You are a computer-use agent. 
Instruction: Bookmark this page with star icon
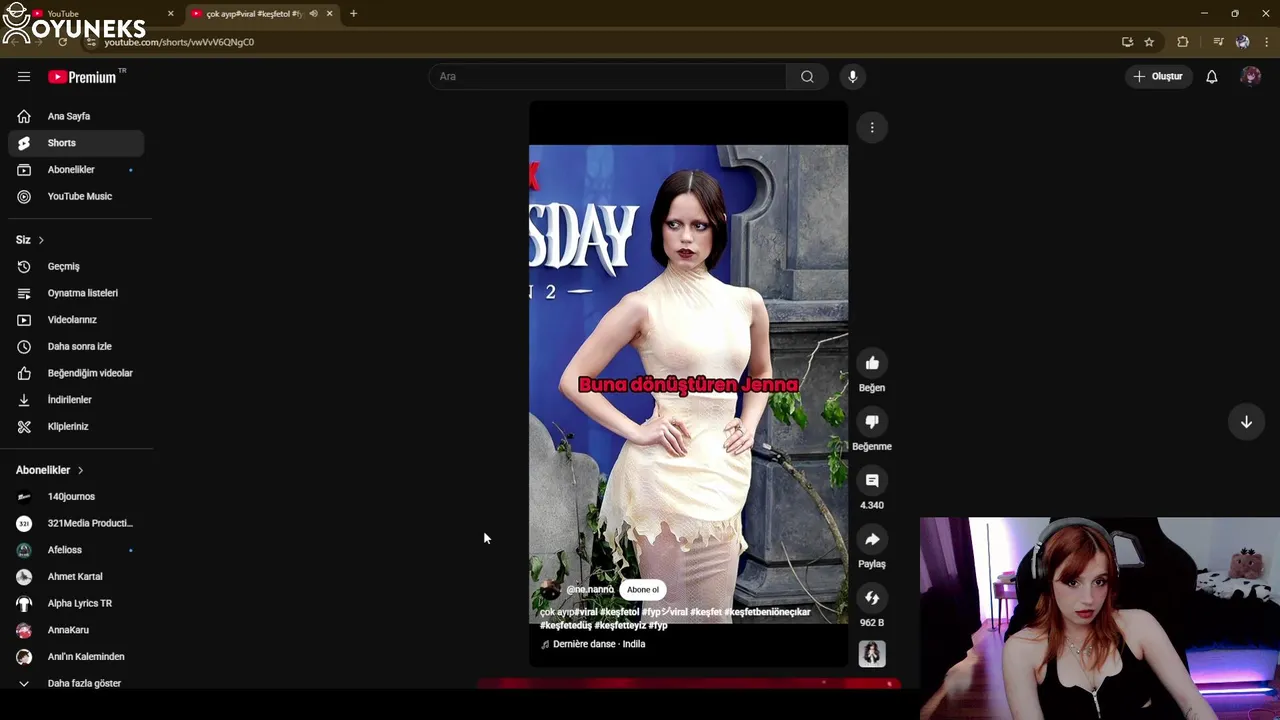[x=1149, y=42]
